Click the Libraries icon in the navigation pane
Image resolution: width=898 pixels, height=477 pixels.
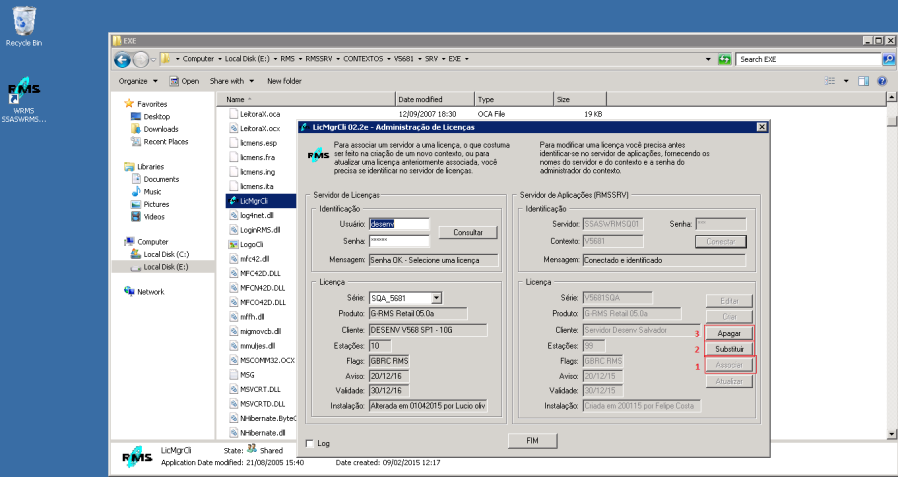(x=129, y=167)
